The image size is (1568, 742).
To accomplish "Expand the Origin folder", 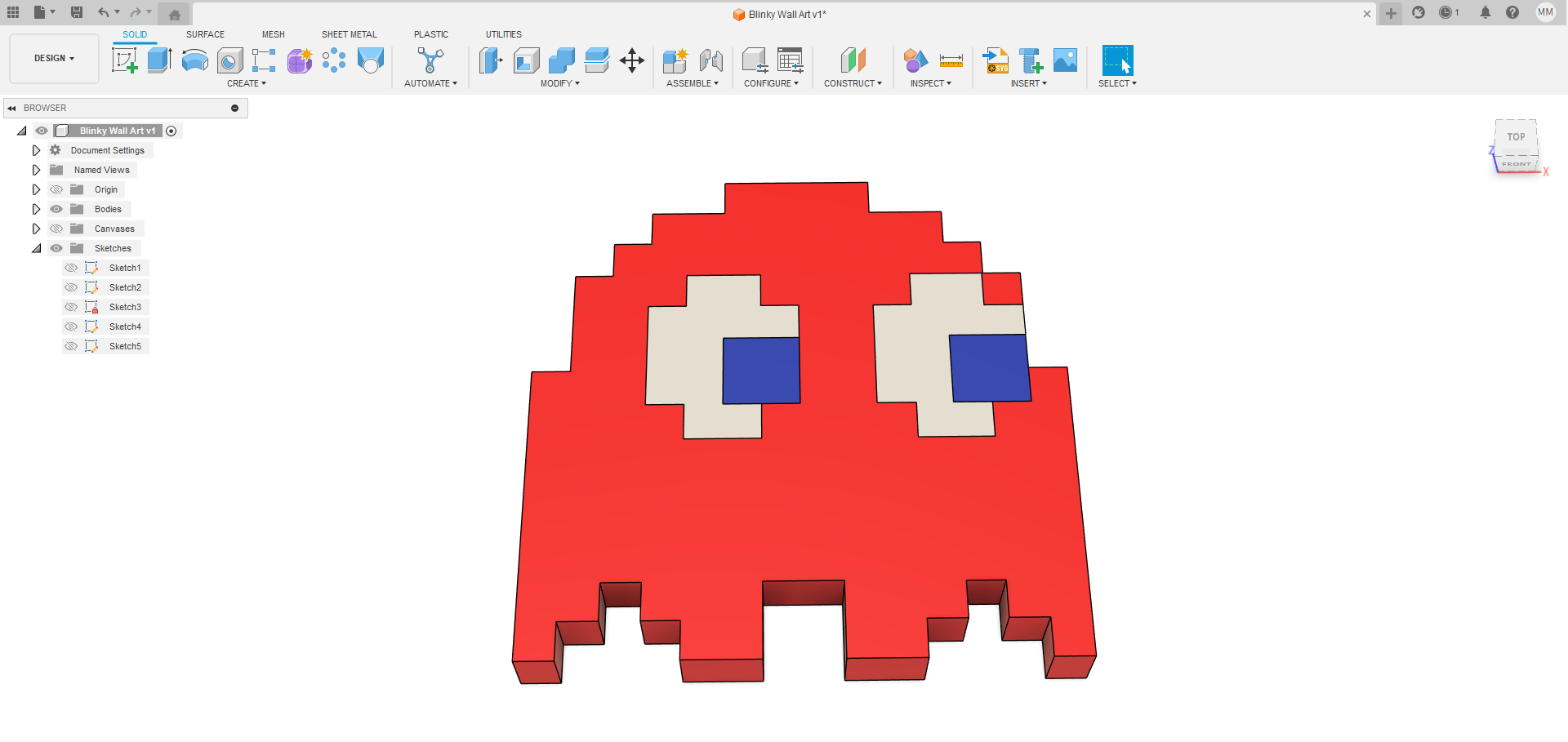I will click(36, 189).
